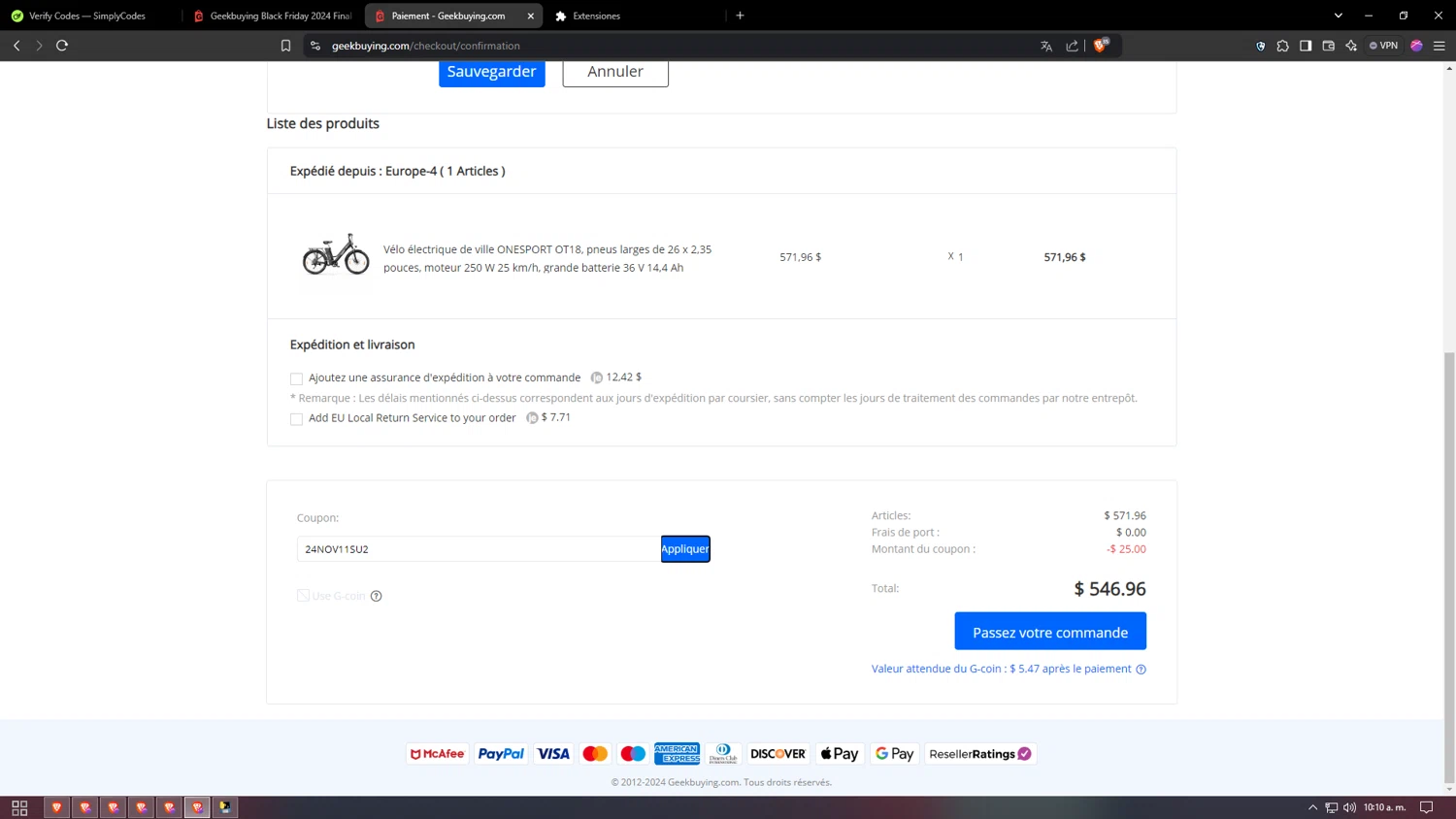Image resolution: width=1456 pixels, height=819 pixels.
Task: Toggle the Use G-coin checkbox
Action: [x=303, y=596]
